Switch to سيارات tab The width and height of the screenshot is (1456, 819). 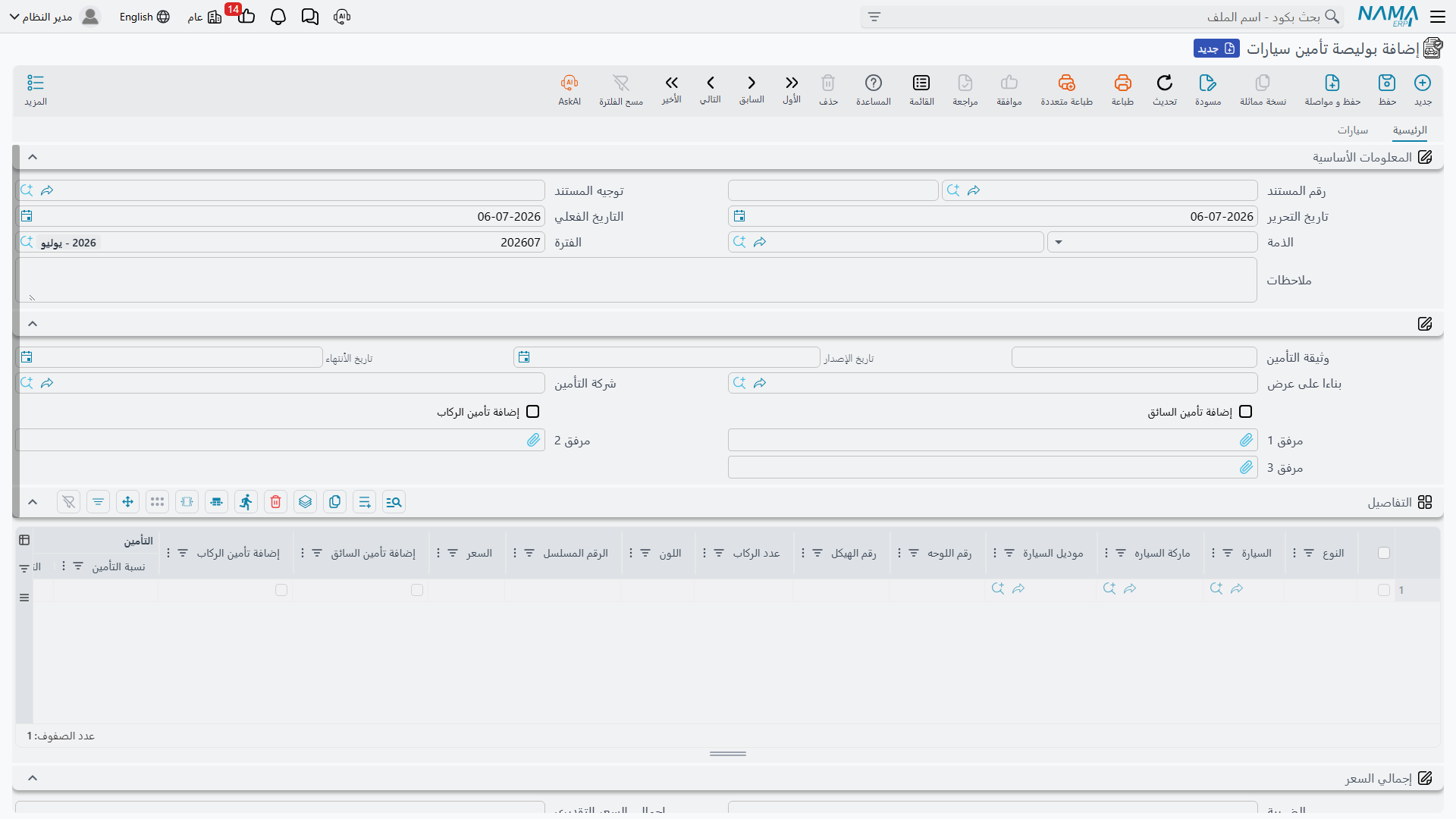click(x=1353, y=130)
